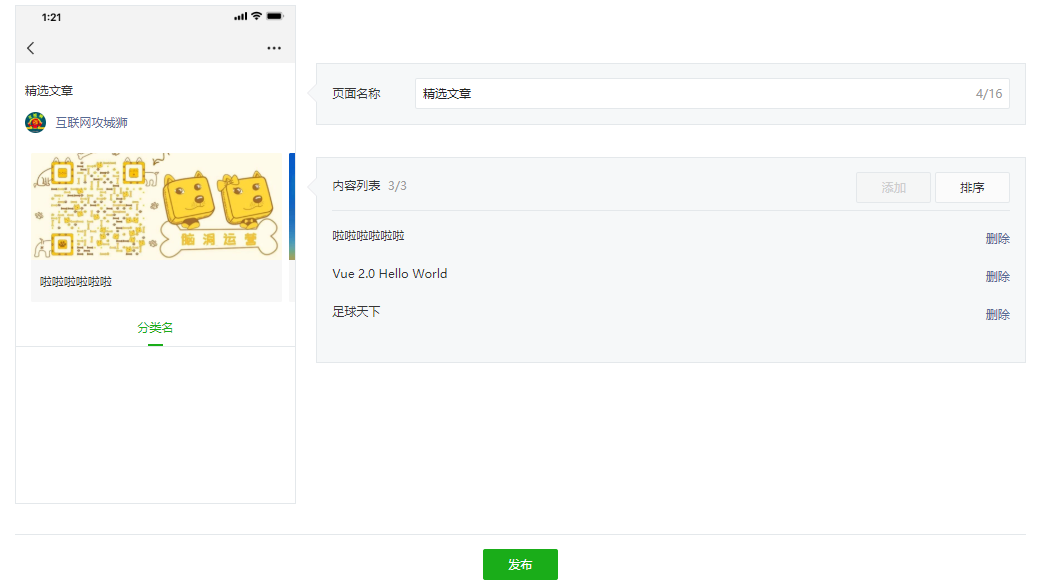Click the battery icon in phone status bar

275,16
